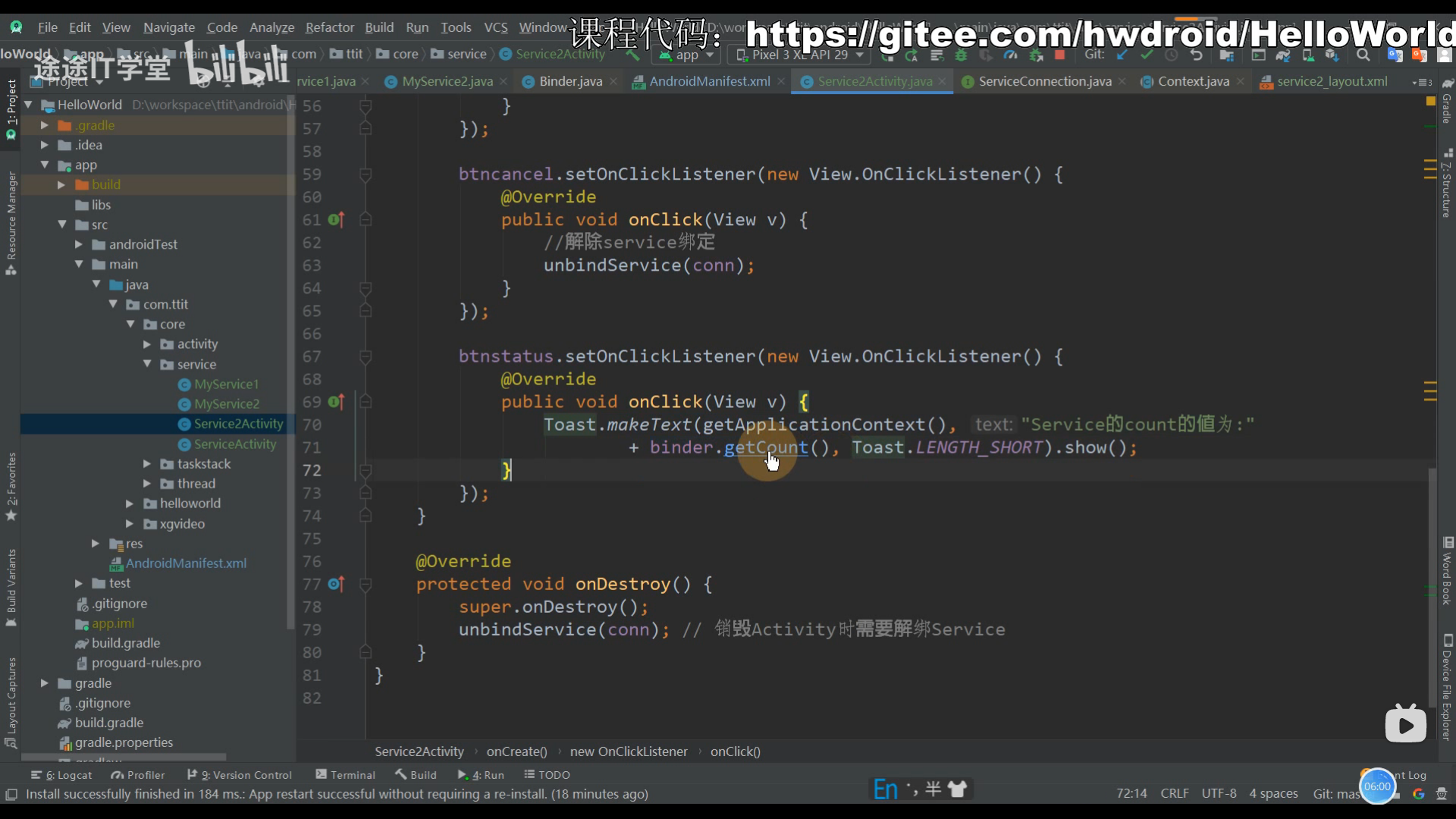Open the SDK Manager icon
The height and width of the screenshot is (819, 1456).
1332,55
